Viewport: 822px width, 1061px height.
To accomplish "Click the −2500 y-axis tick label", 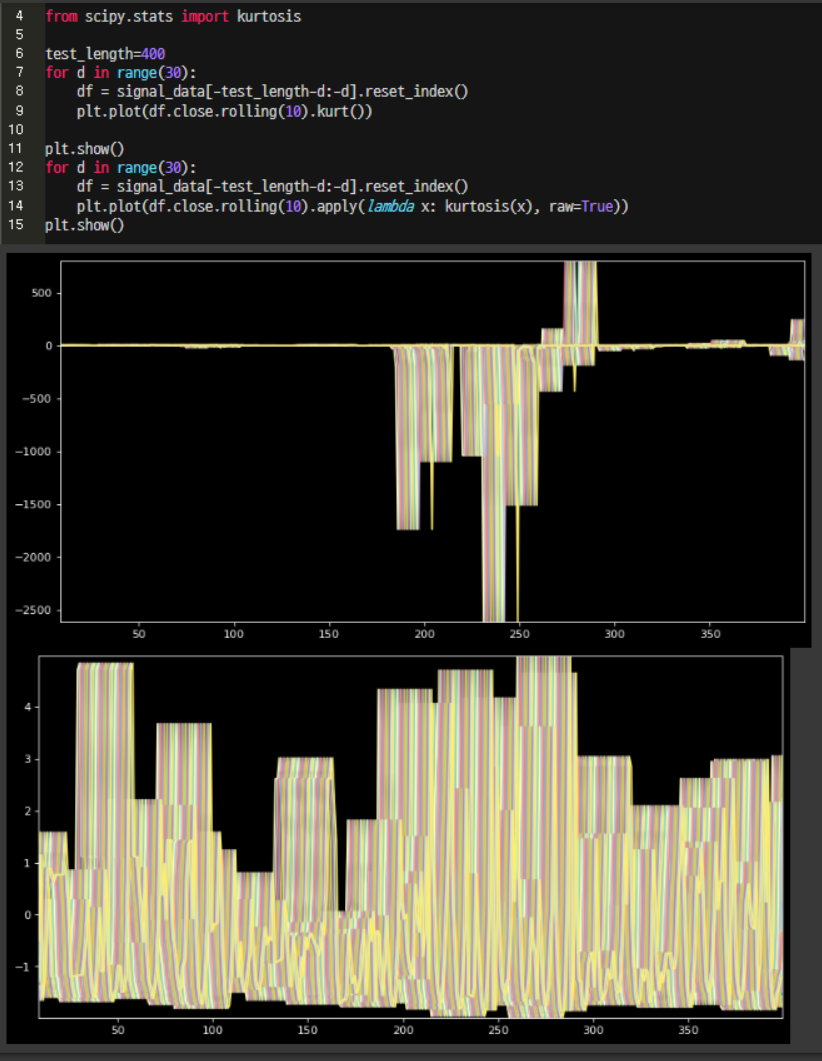I will click(x=34, y=610).
